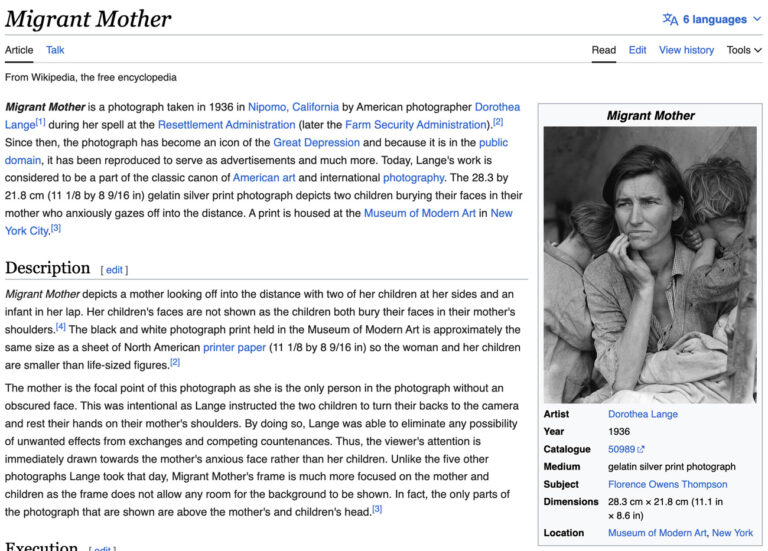Click the gelatin silver print photograph medium text
Image resolution: width=768 pixels, height=551 pixels.
tap(672, 467)
